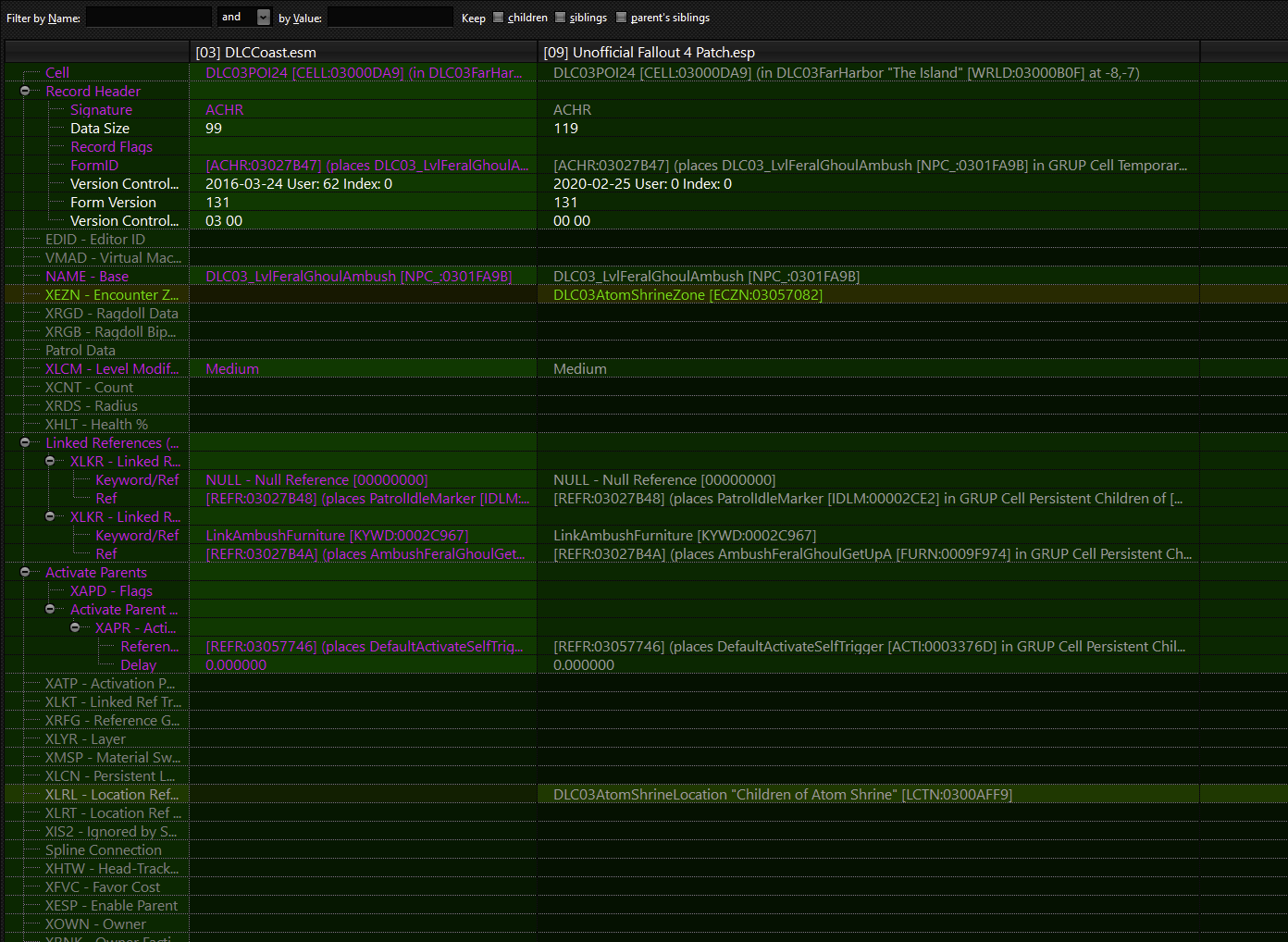Click the DLC03AtomShrineLocation "Children of Atom Shrine" value
1288x942 pixels.
point(783,794)
